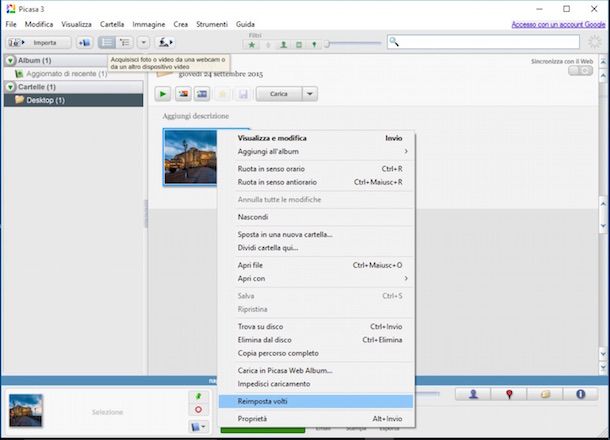Collapse the Album section

coord(10,61)
